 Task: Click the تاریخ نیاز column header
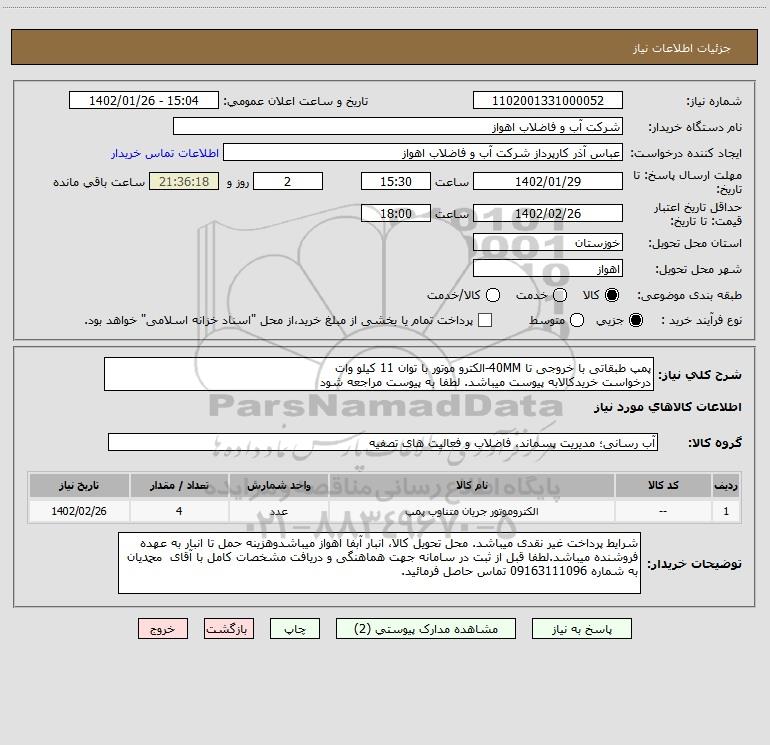tap(79, 486)
